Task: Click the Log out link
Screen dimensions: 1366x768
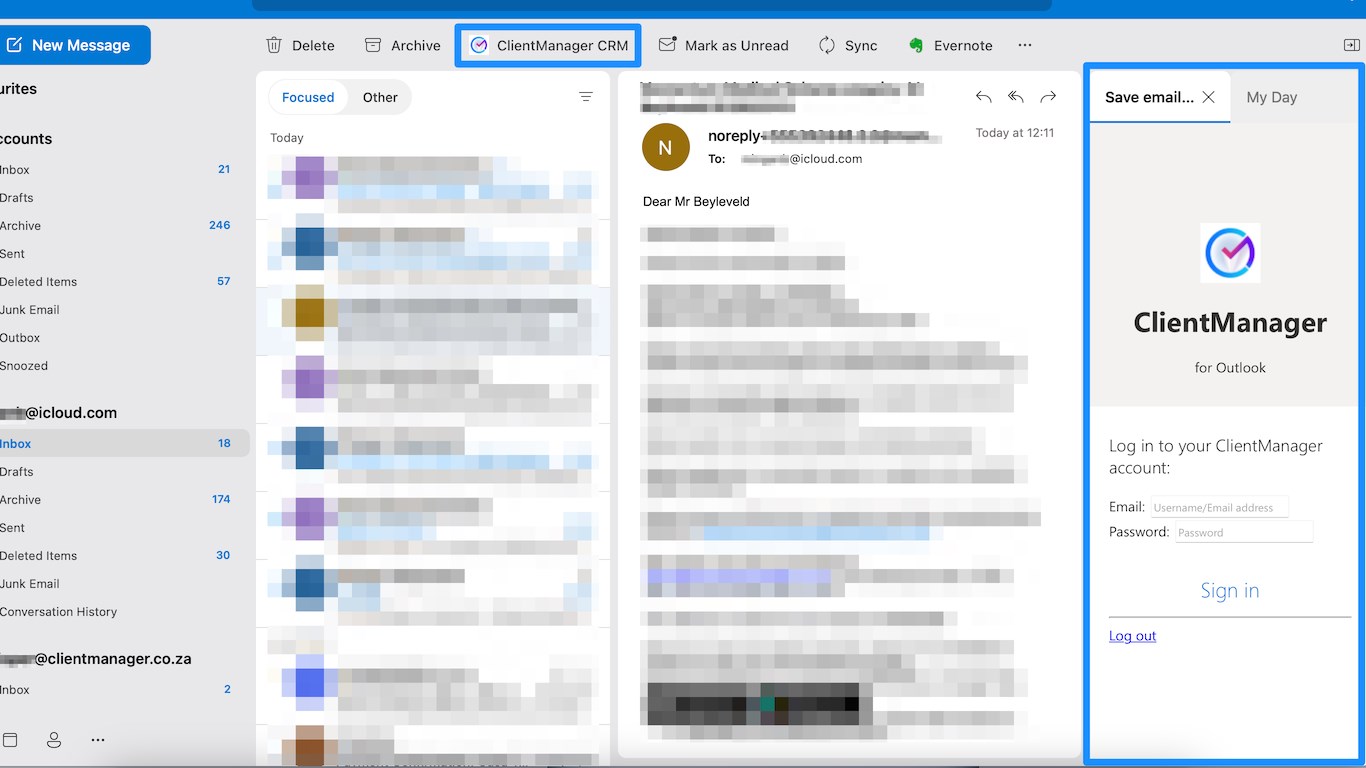Action: coord(1132,636)
